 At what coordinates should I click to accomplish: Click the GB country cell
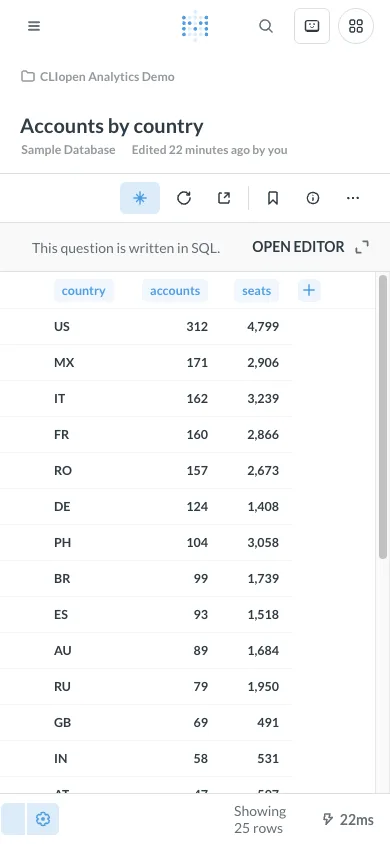[x=63, y=722]
